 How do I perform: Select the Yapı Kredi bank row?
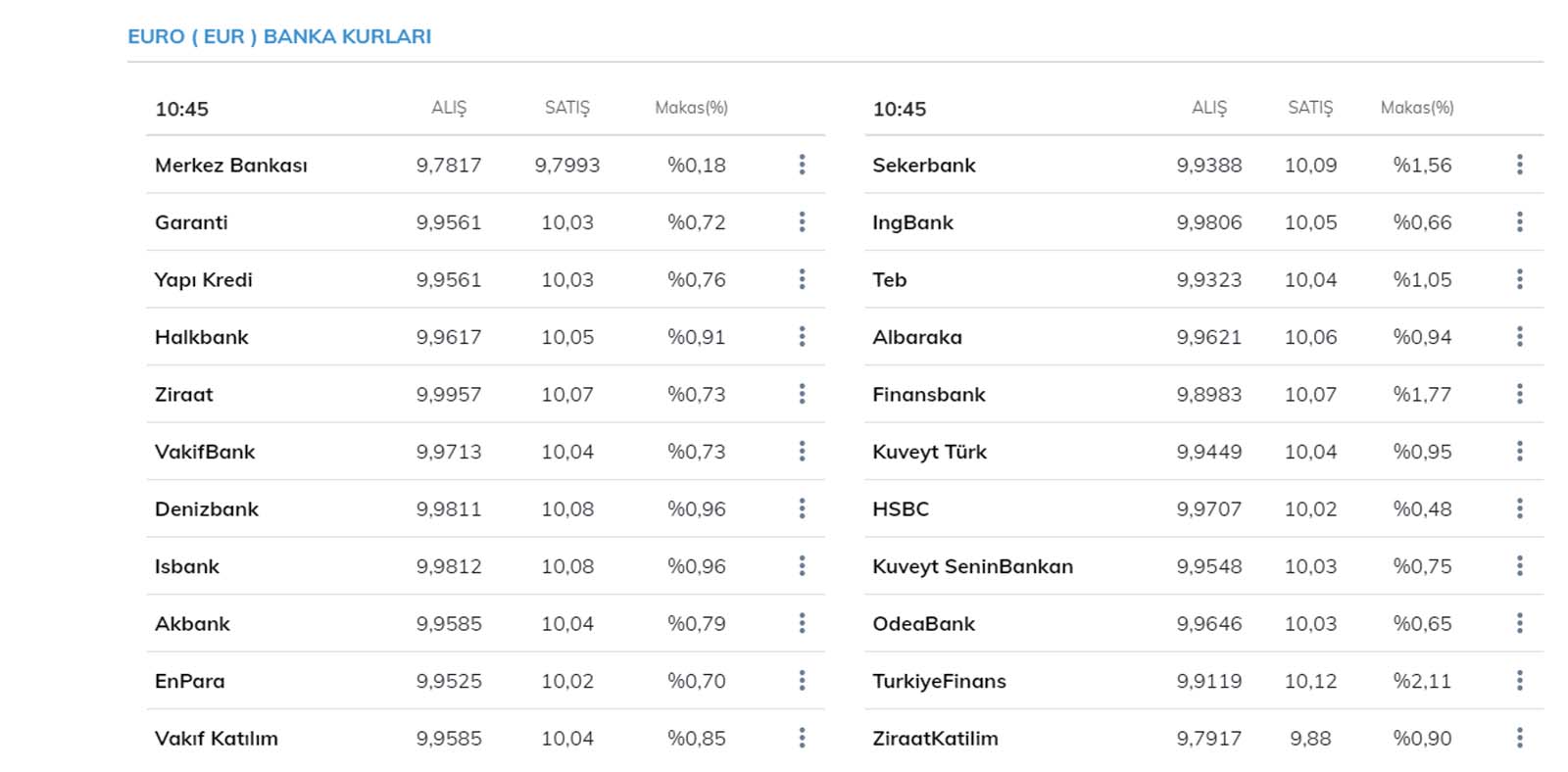(x=204, y=280)
